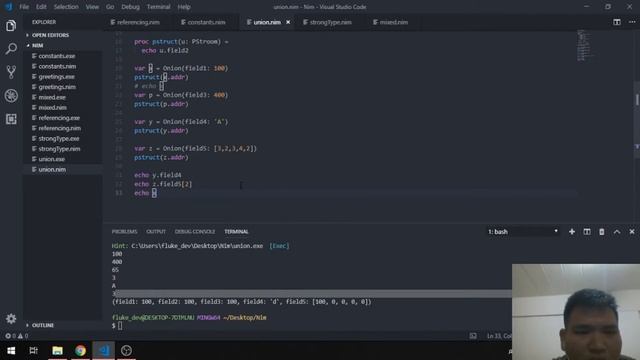
Task: Click errors and warnings status indicator
Action: [17, 336]
